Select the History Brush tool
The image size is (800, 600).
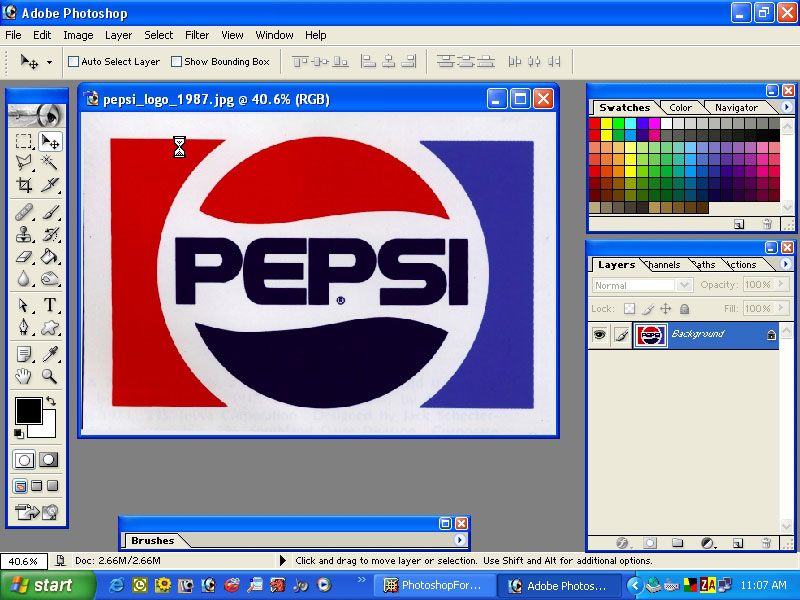pyautogui.click(x=50, y=234)
